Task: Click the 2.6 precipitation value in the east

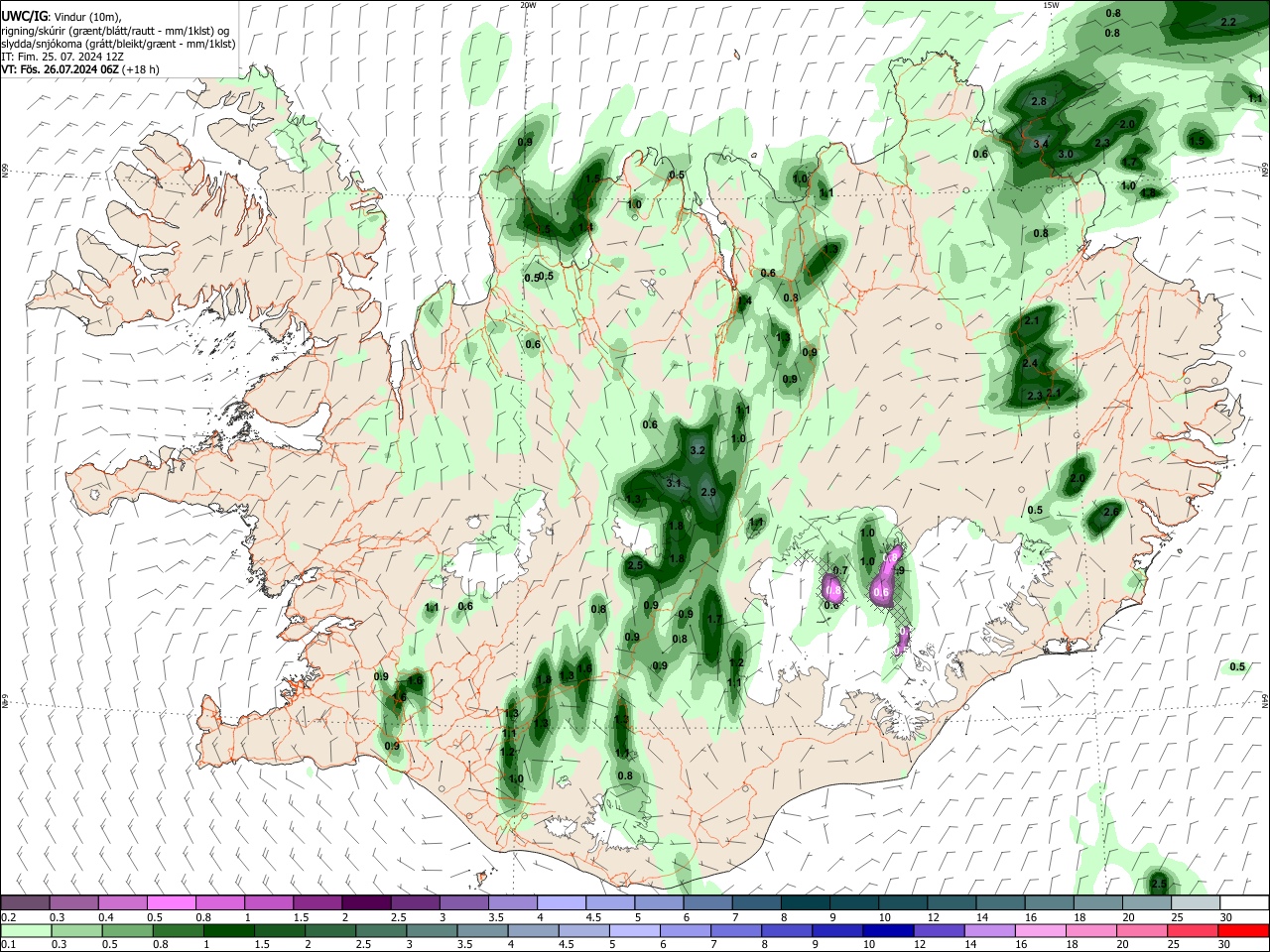Action: pos(1111,512)
